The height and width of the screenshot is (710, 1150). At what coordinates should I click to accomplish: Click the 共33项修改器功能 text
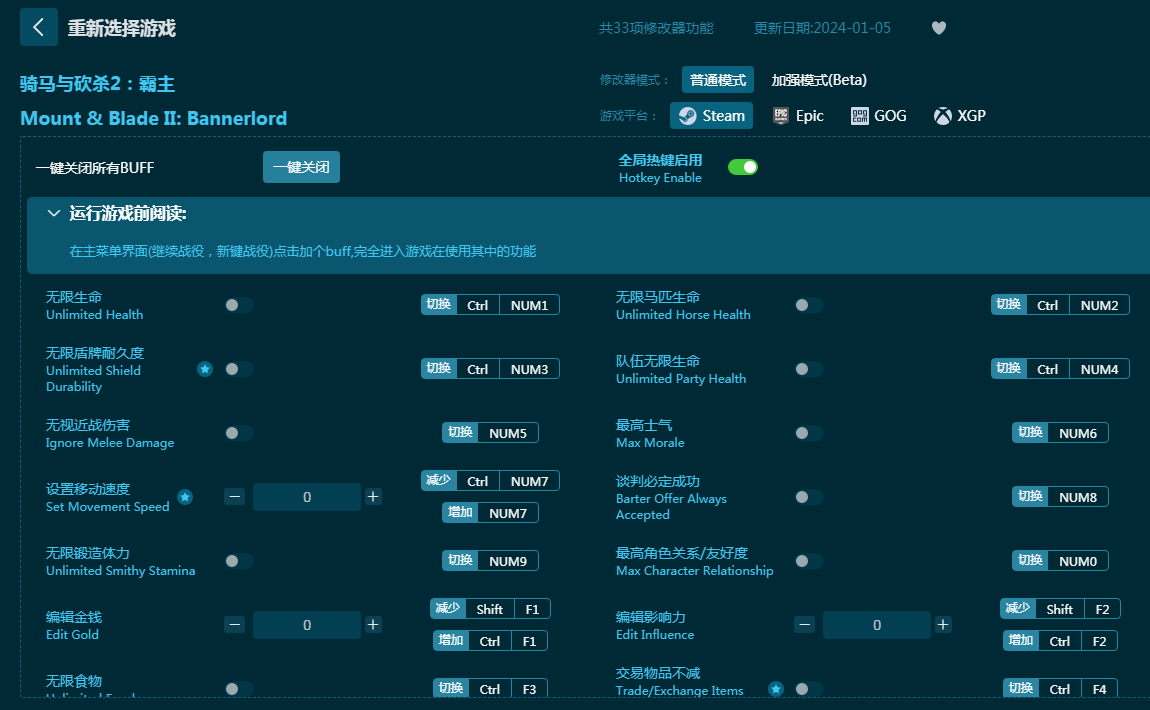coord(656,28)
